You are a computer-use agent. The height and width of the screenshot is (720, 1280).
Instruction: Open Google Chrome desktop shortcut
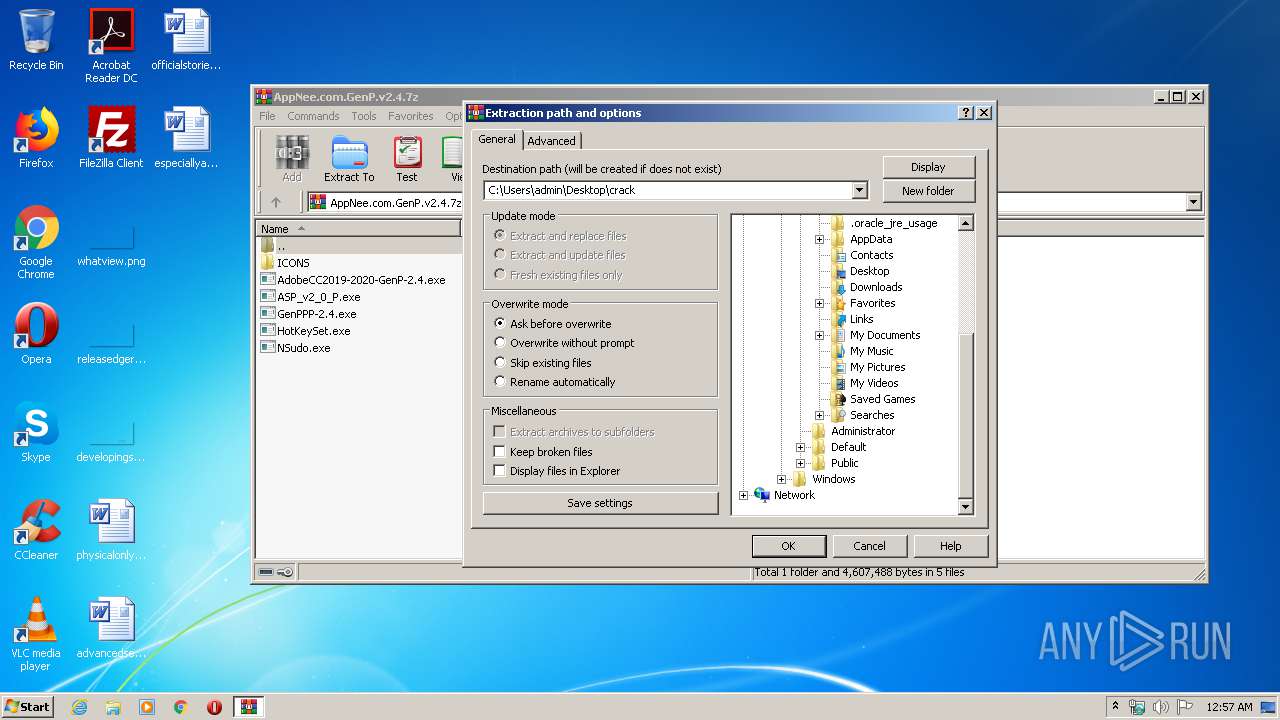click(36, 242)
